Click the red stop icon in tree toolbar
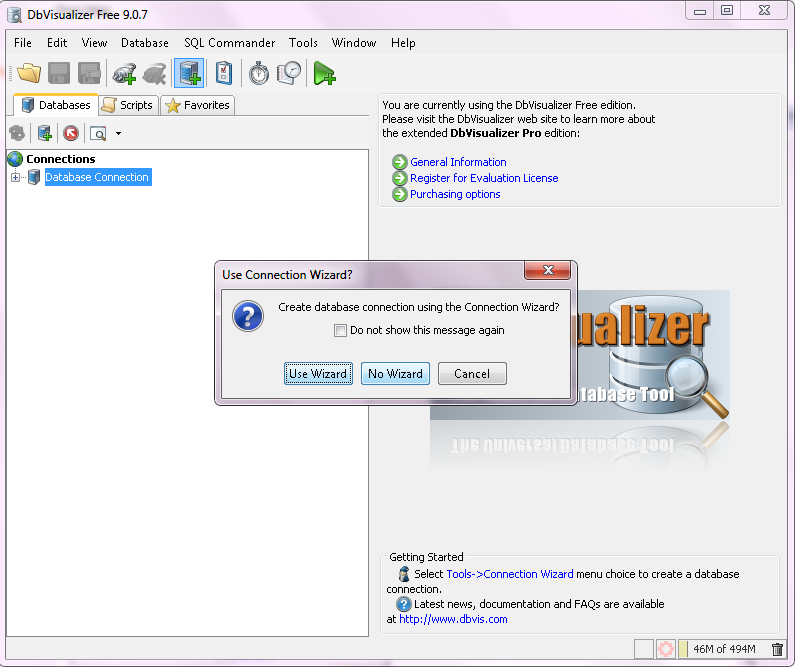This screenshot has width=795, height=667. click(71, 133)
